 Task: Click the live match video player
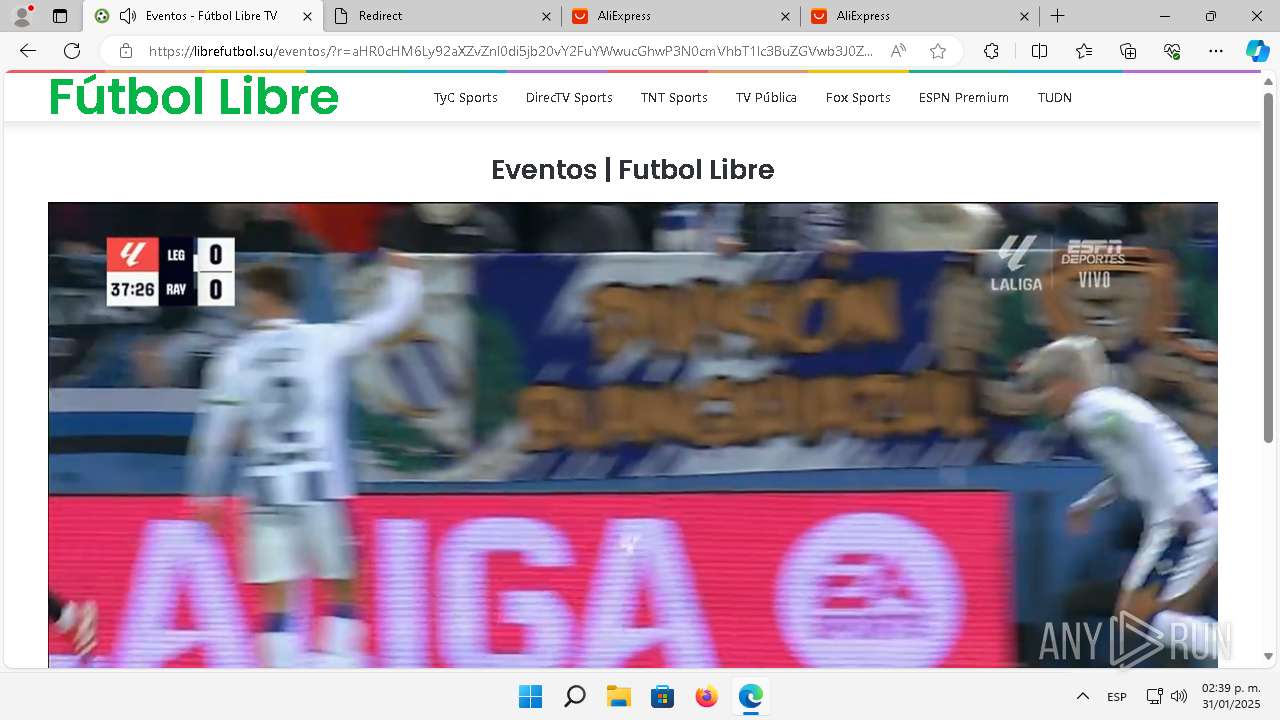click(633, 435)
